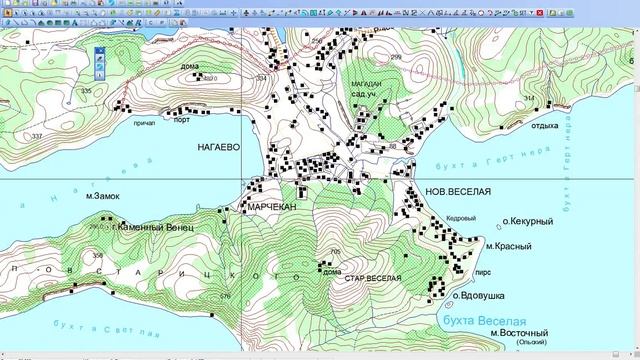Click the italic R icon in the drawing toolbar

(x=139, y=23)
